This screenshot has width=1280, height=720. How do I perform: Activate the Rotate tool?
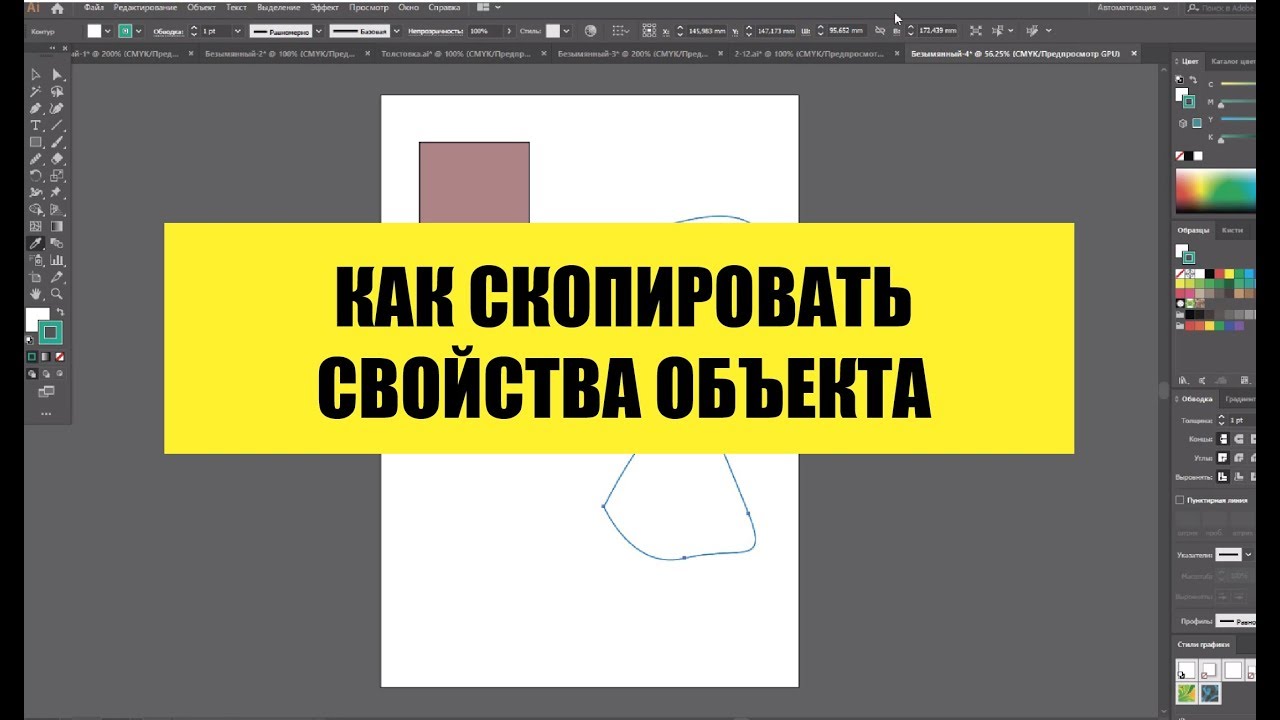pos(36,176)
